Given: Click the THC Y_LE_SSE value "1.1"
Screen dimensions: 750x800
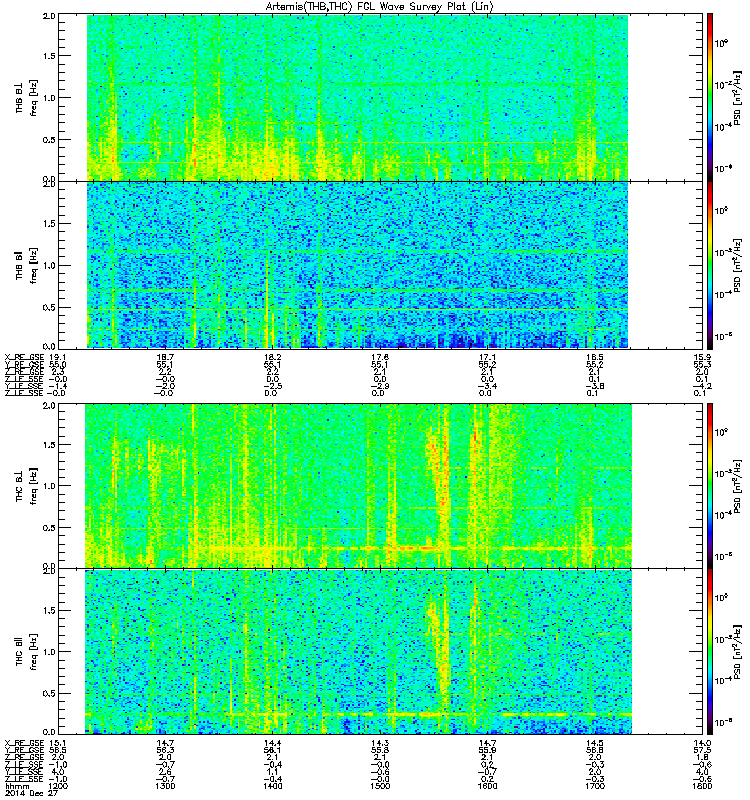Looking at the screenshot, I should click(x=272, y=772).
